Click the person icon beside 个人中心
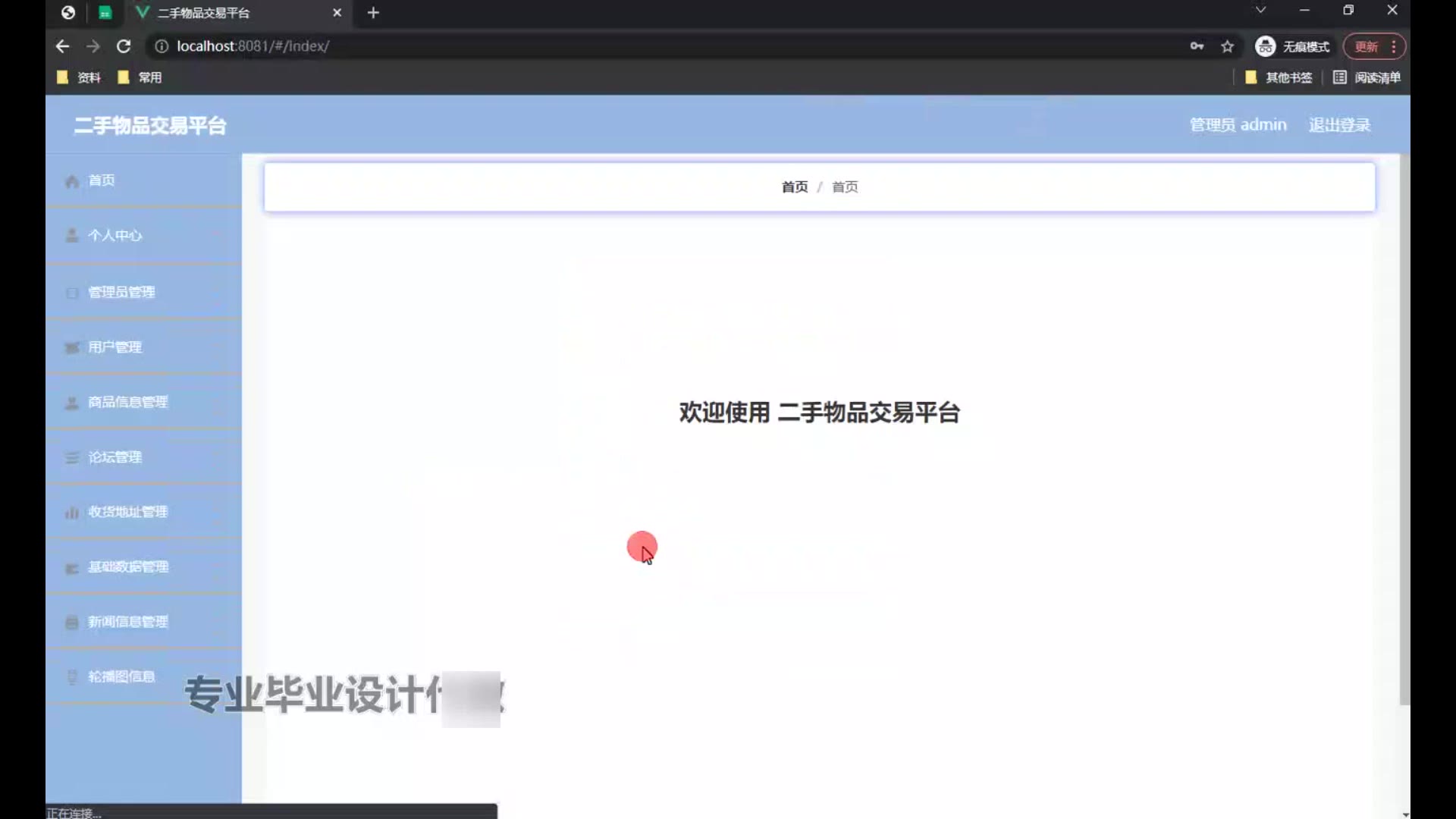 (72, 236)
